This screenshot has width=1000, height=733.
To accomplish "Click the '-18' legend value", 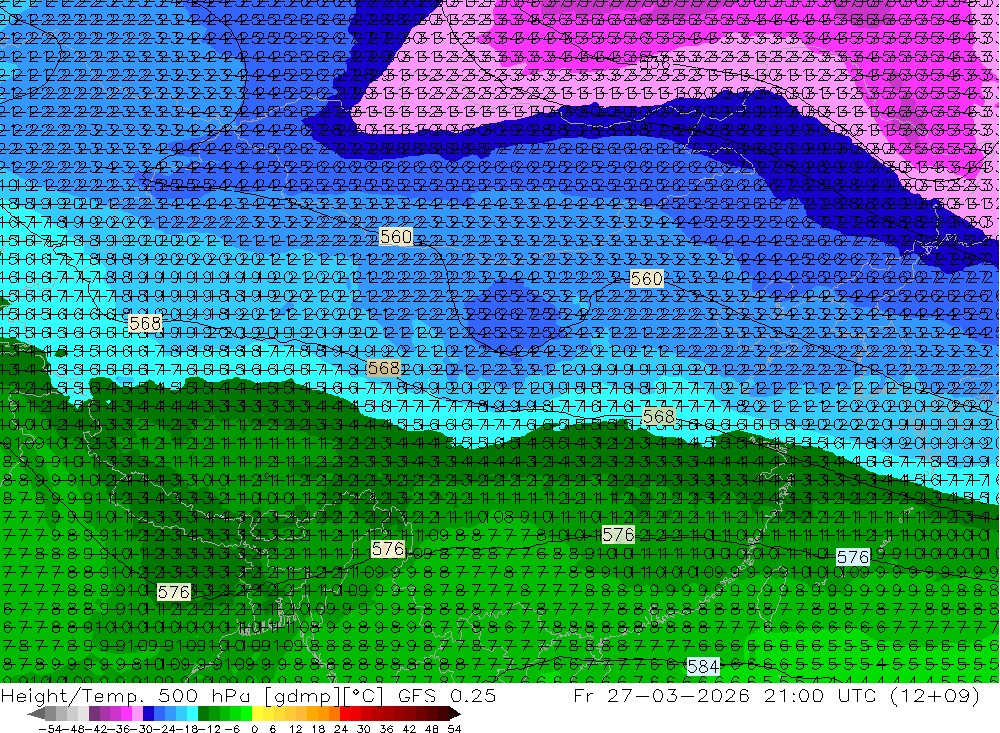I will click(188, 729).
